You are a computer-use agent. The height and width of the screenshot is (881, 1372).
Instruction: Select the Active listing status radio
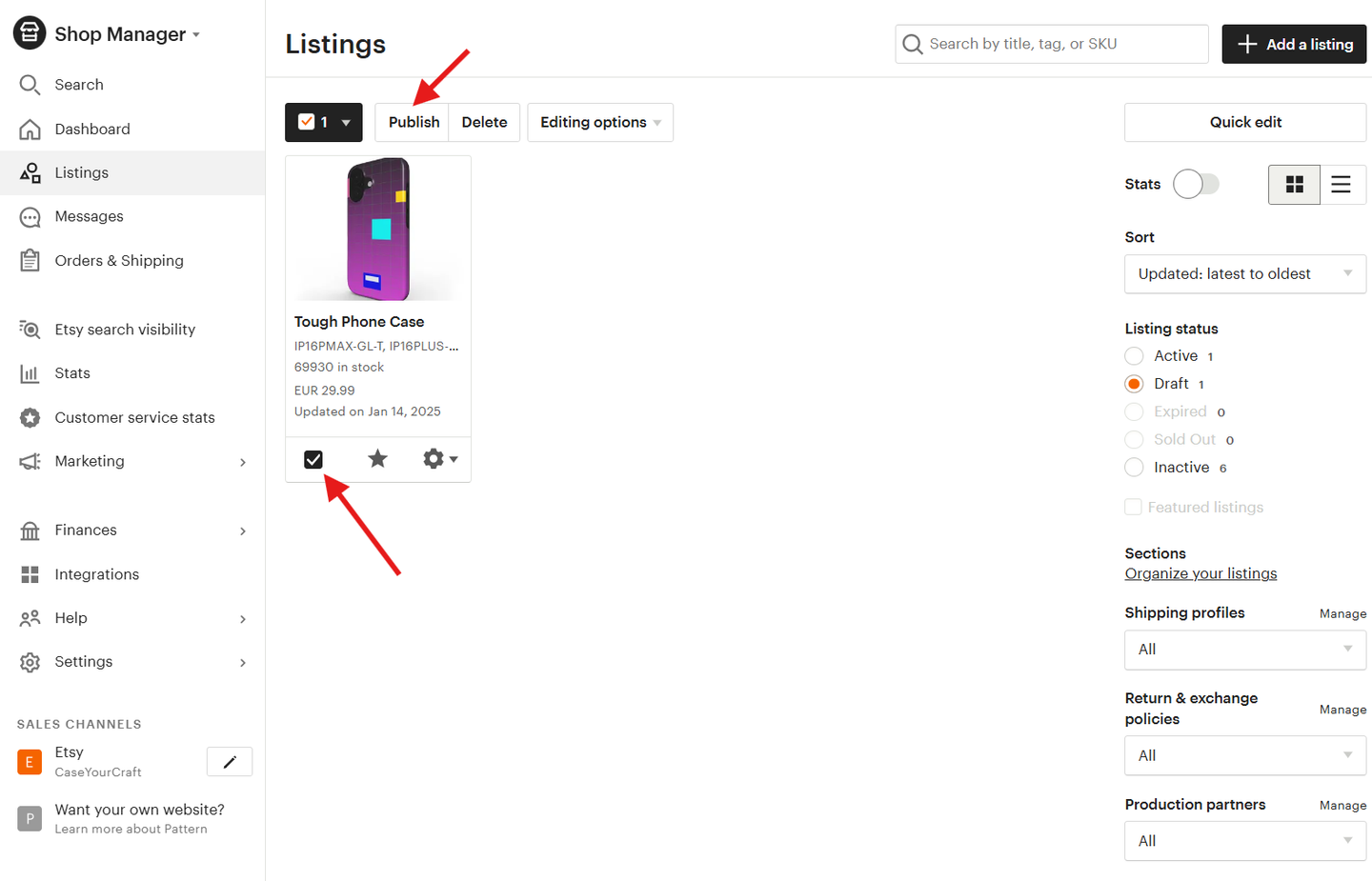[1134, 355]
